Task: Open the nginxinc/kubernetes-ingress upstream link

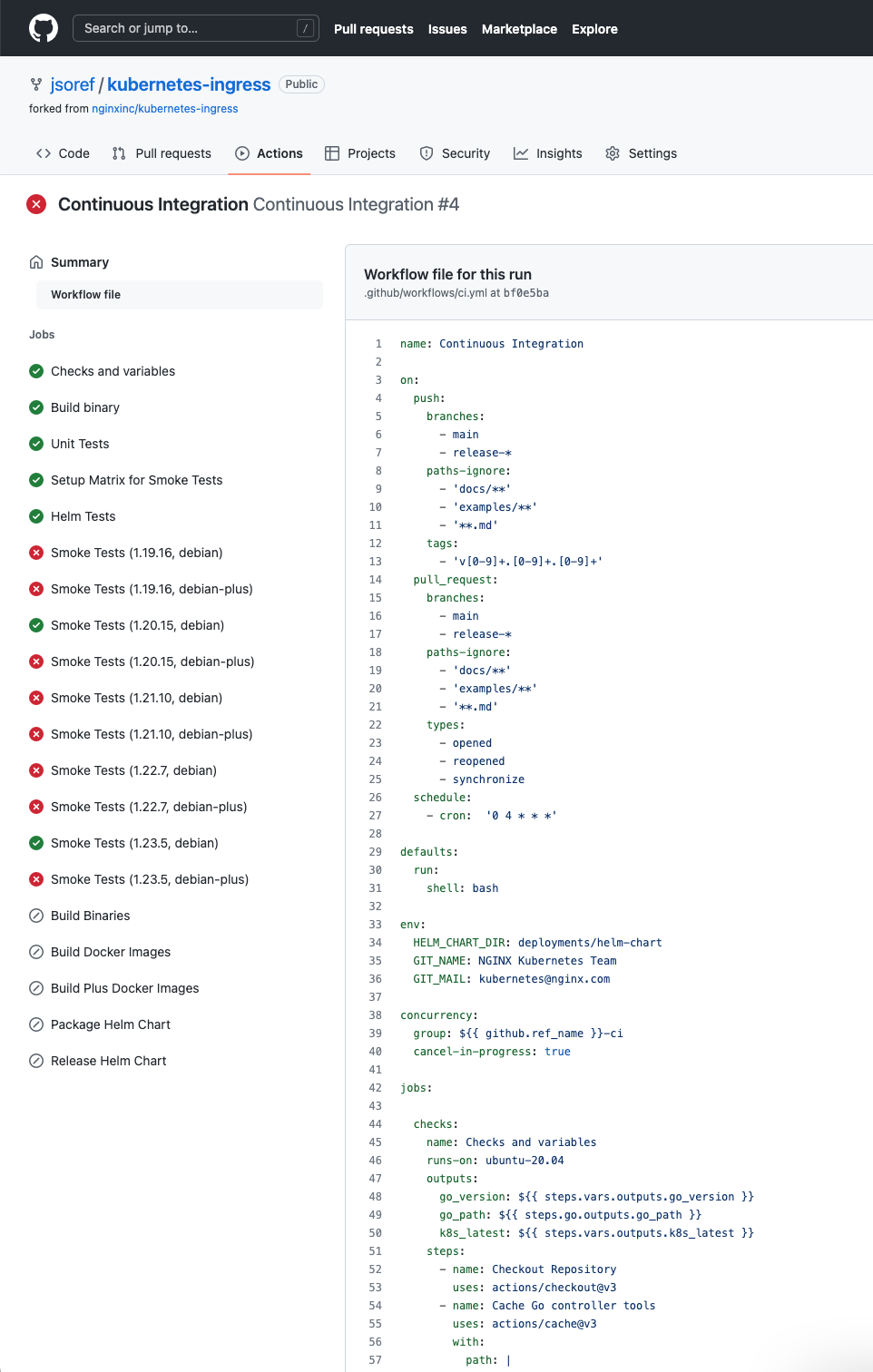Action: 165,109
